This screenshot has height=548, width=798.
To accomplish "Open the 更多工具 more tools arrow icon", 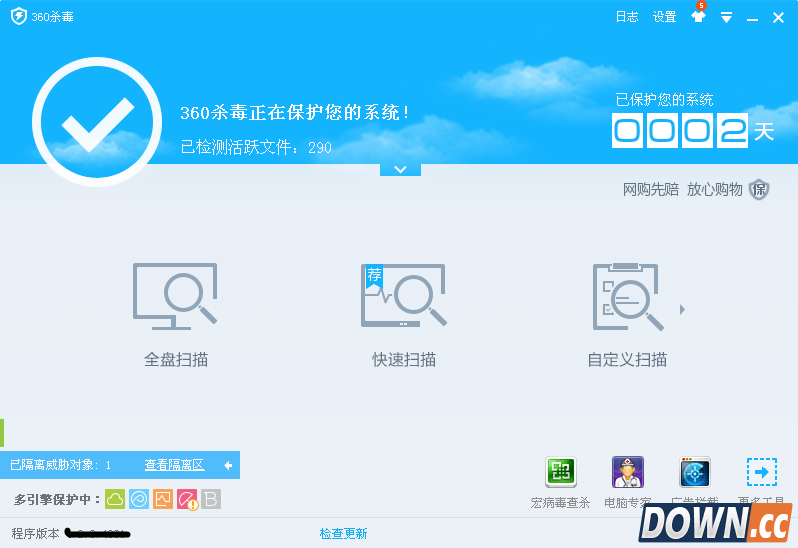I will click(x=762, y=472).
